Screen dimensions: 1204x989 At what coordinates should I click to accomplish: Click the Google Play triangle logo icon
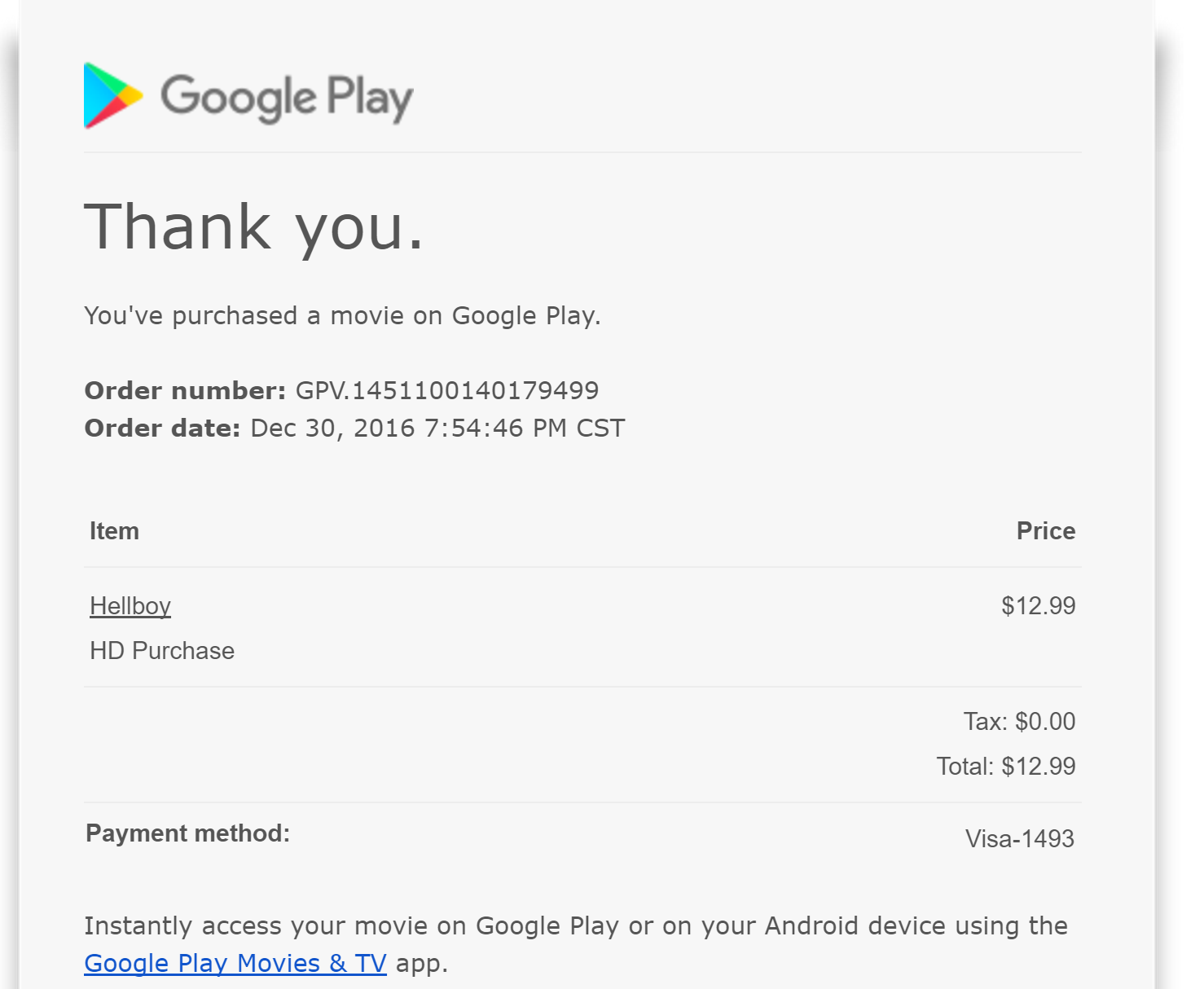pos(113,96)
